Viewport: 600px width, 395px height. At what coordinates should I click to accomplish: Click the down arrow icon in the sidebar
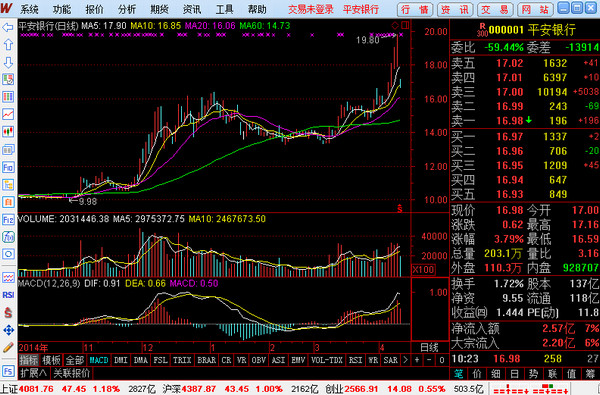pyautogui.click(x=8, y=62)
